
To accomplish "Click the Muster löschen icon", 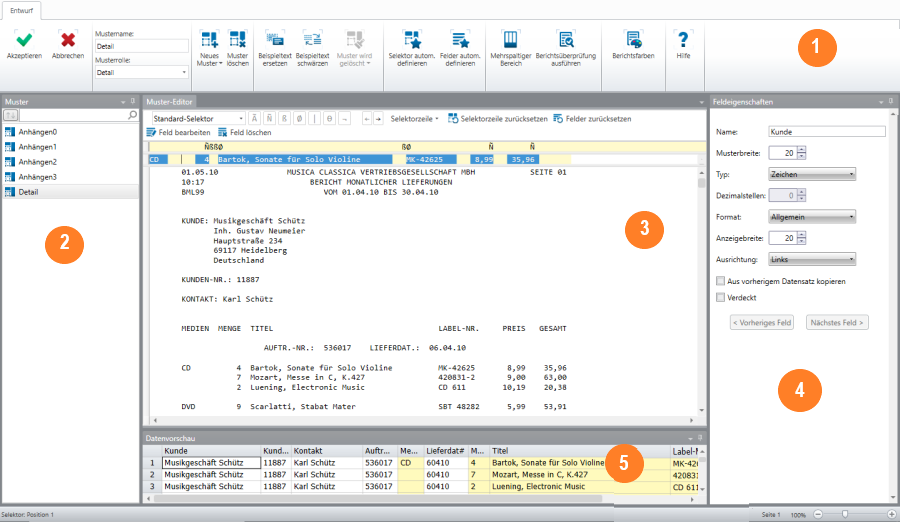I will [237, 40].
